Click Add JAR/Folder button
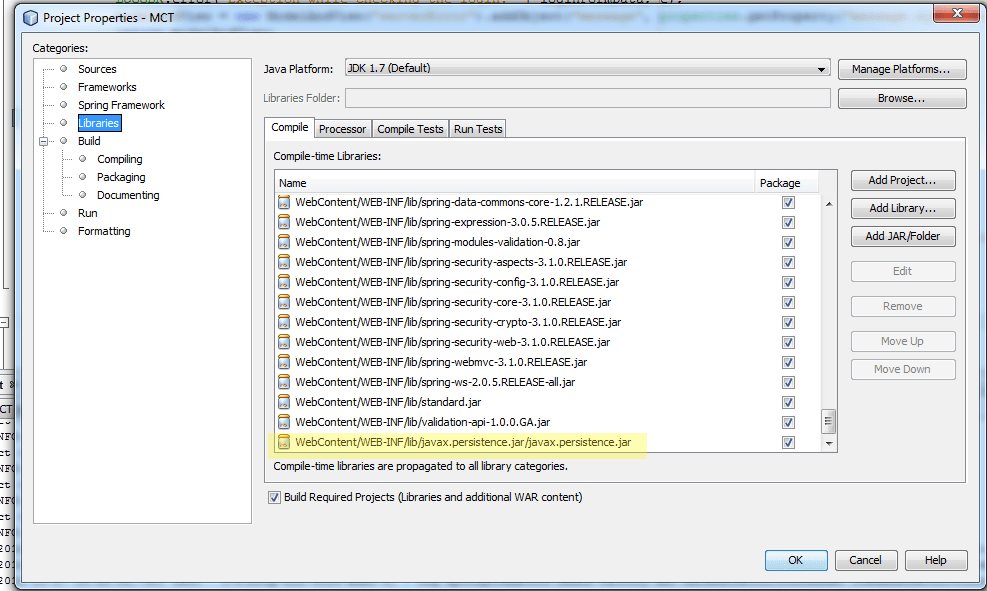The width and height of the screenshot is (987, 591). click(903, 236)
